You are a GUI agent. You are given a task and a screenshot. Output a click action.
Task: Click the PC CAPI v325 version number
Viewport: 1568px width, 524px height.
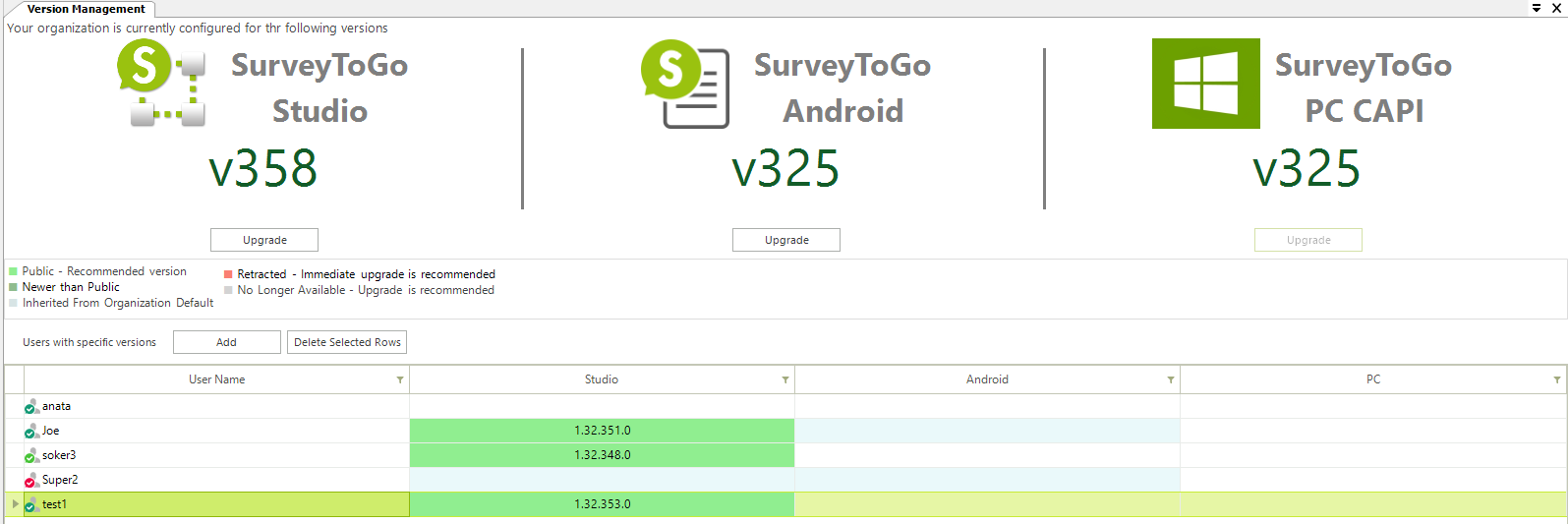click(x=1307, y=168)
